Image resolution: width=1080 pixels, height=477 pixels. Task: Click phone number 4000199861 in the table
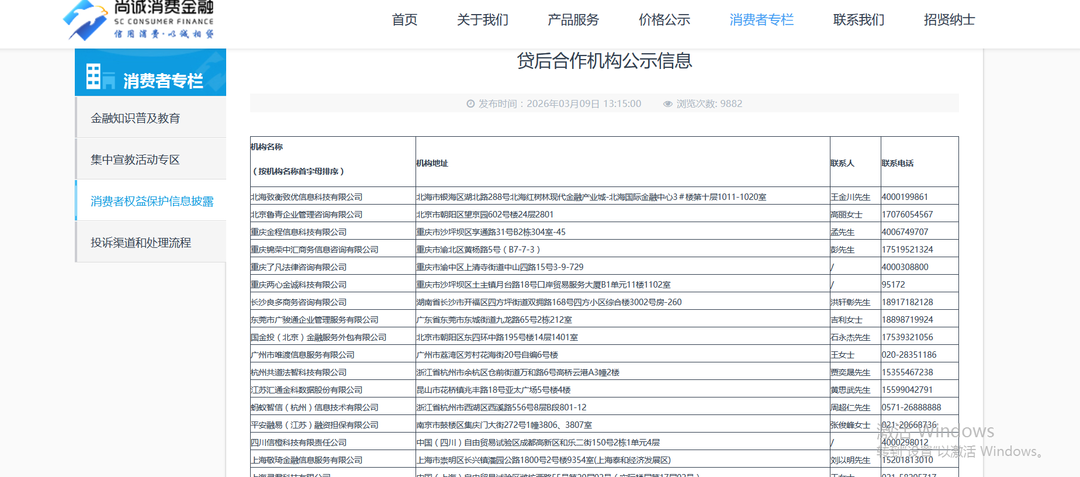905,197
